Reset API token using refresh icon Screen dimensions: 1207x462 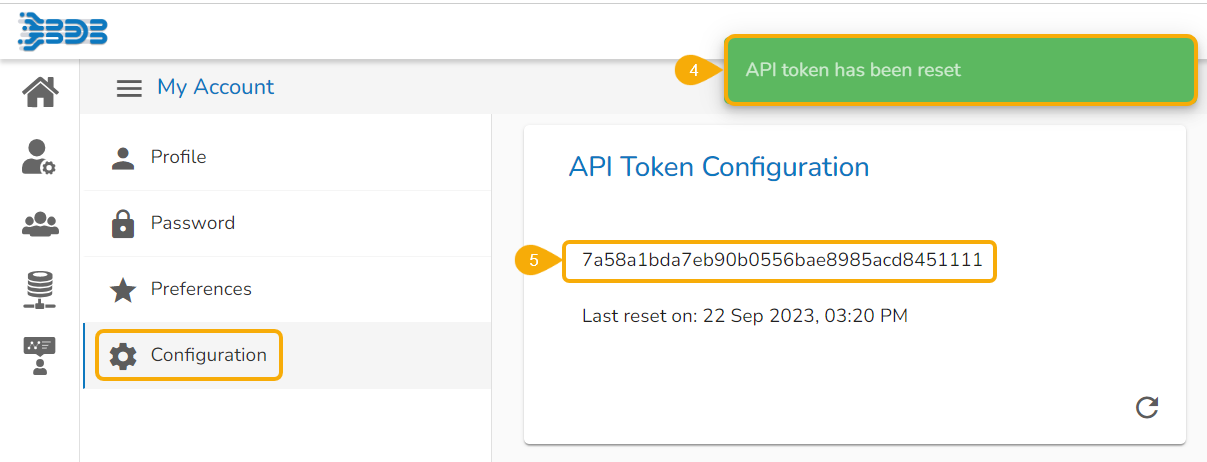(x=1147, y=407)
